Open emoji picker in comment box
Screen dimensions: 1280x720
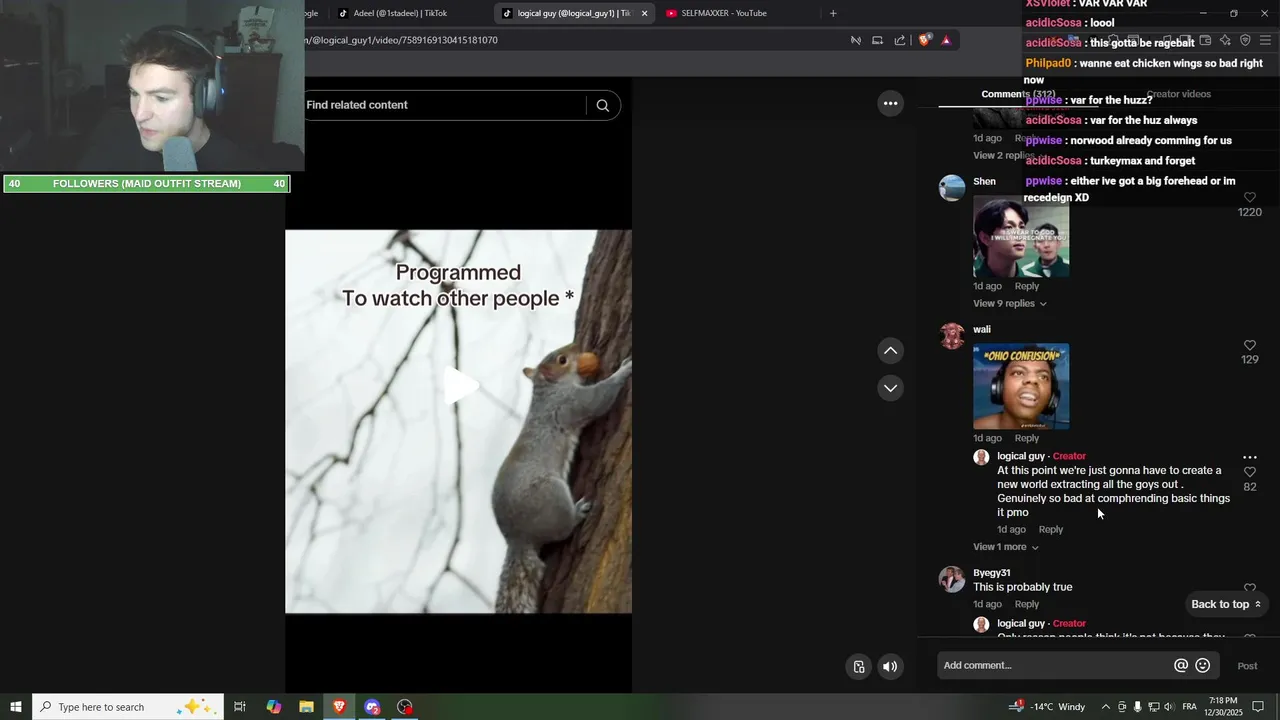point(1203,666)
